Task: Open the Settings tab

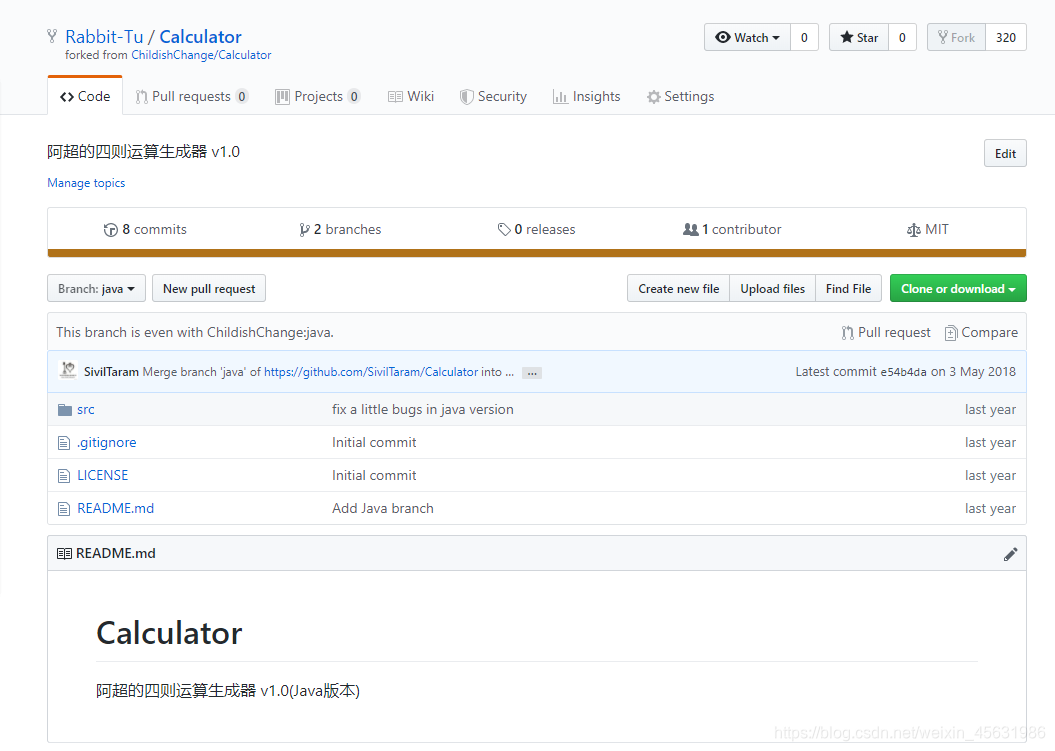Action: tap(680, 96)
